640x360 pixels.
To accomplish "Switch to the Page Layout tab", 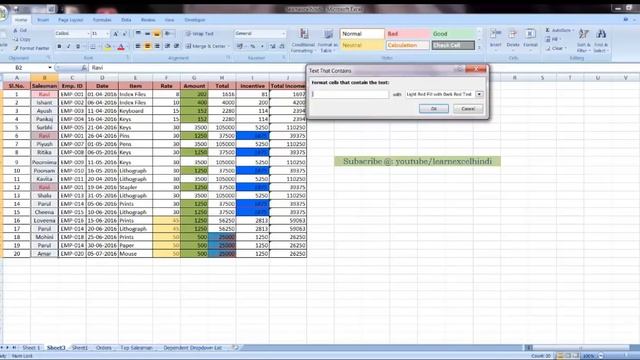I will (71, 20).
